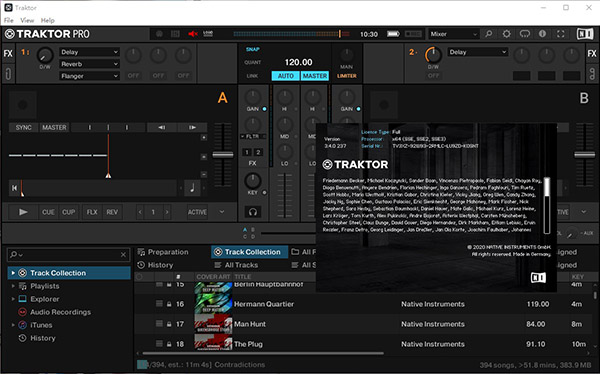Viewport: 600px width, 374px height.
Task: Clear the search field with X
Action: [x=123, y=255]
